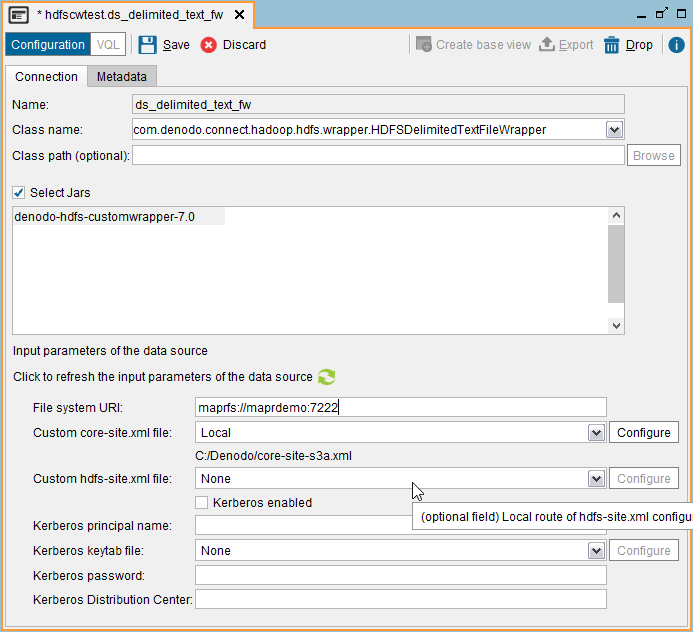Select denodo-hdfs-customwrapper-7.0 jar entry
Viewport: 693px width, 632px height.
tap(118, 217)
